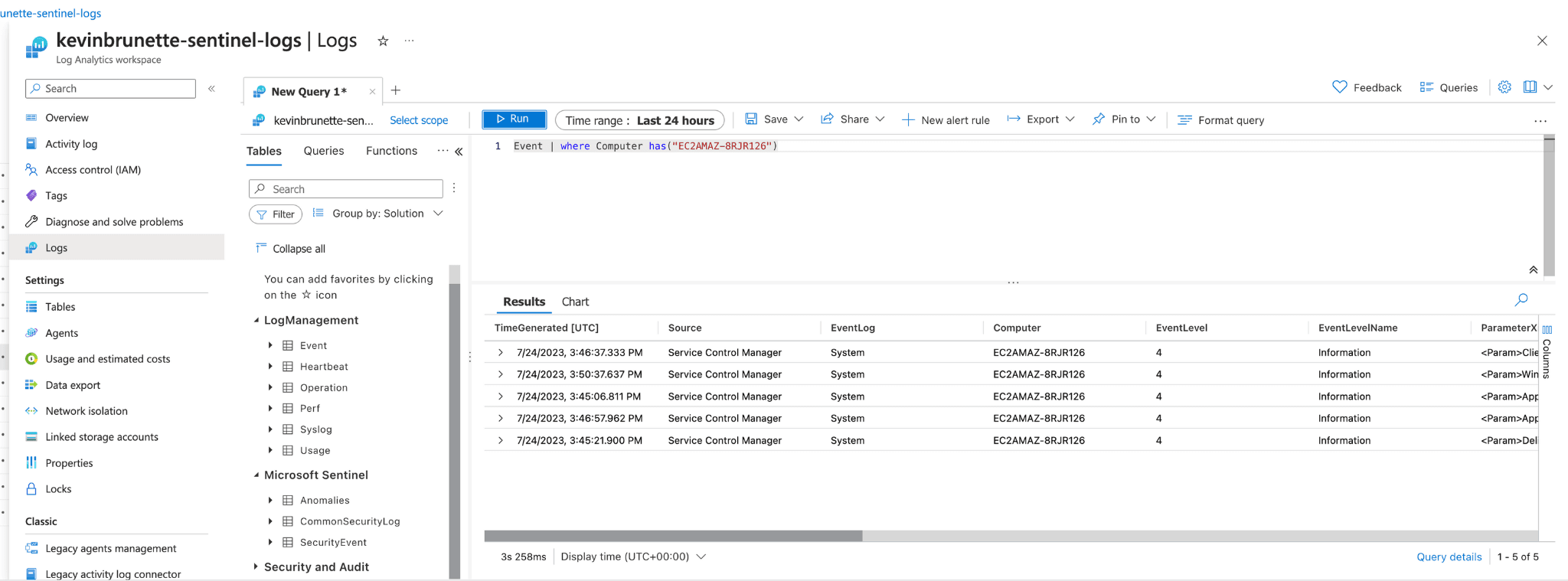This screenshot has height=581, width=1568.
Task: Collapse the tables side pane chevrons
Action: (x=459, y=152)
